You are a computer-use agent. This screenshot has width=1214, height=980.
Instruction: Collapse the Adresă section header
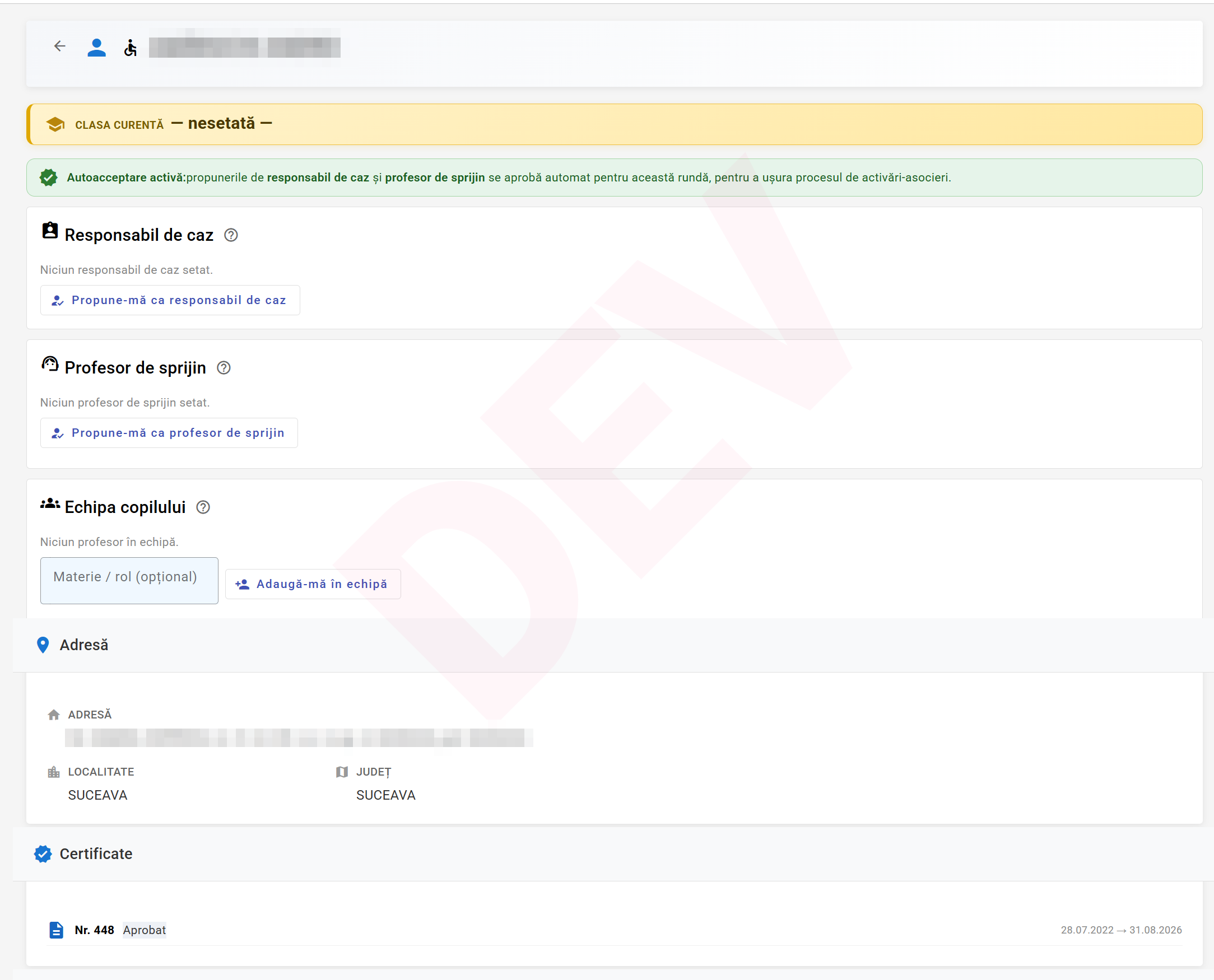pyautogui.click(x=613, y=645)
